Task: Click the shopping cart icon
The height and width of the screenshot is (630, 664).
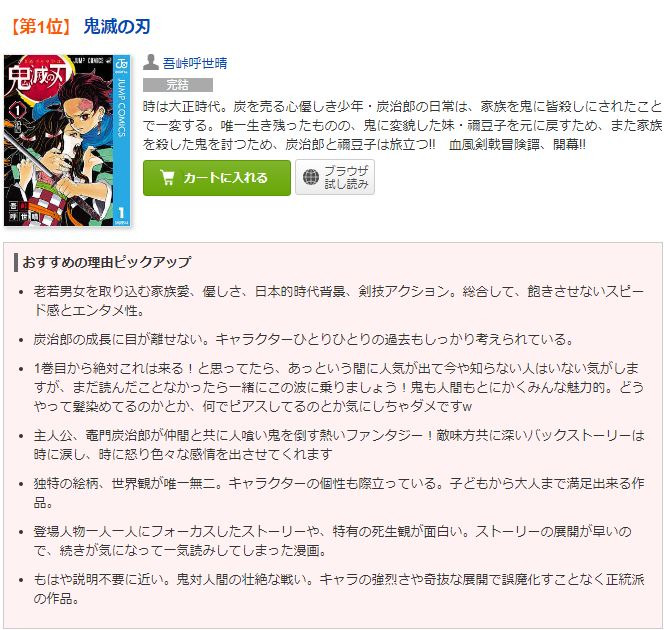Action: (x=168, y=177)
